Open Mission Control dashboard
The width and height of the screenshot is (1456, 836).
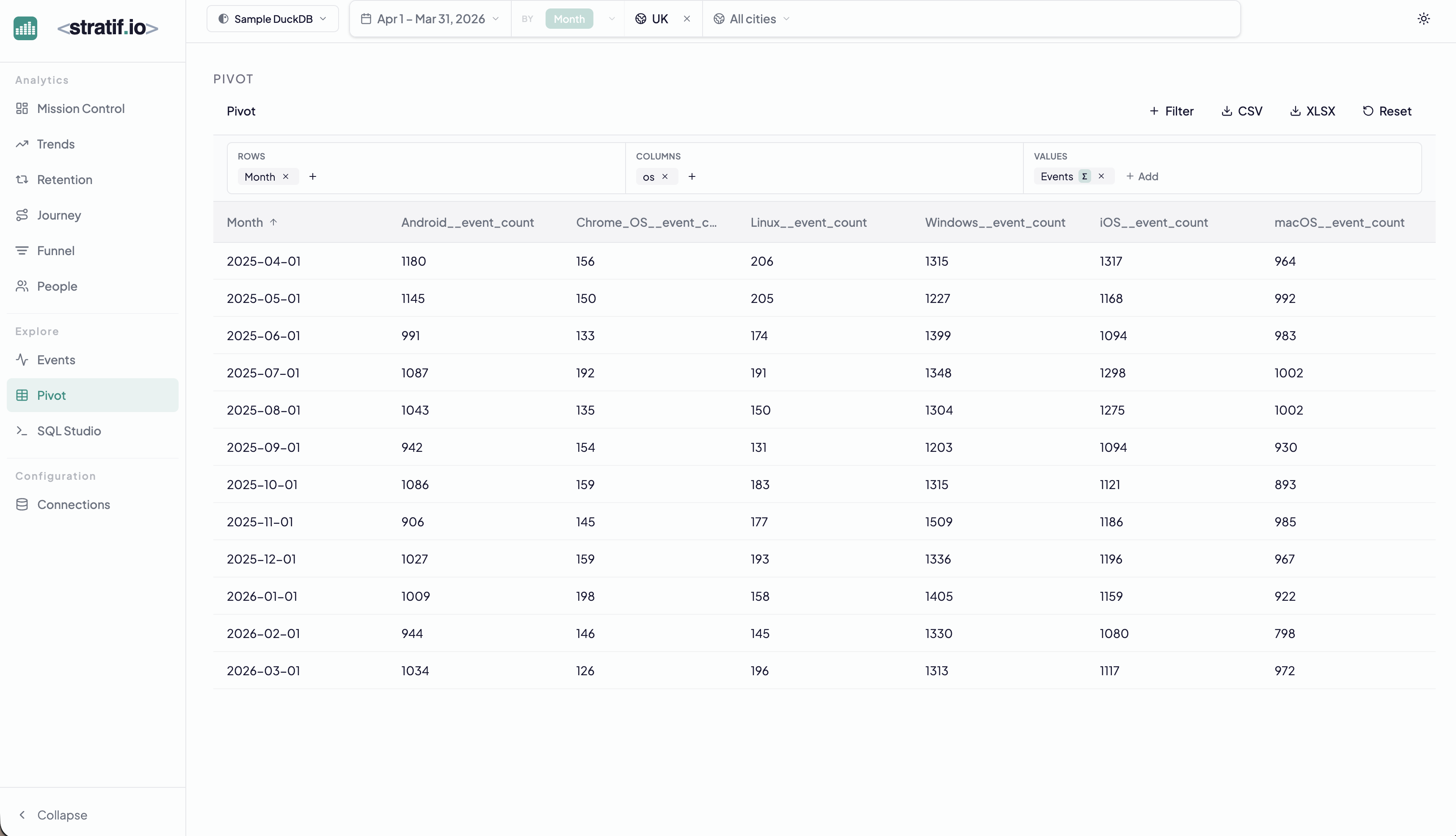point(92,108)
